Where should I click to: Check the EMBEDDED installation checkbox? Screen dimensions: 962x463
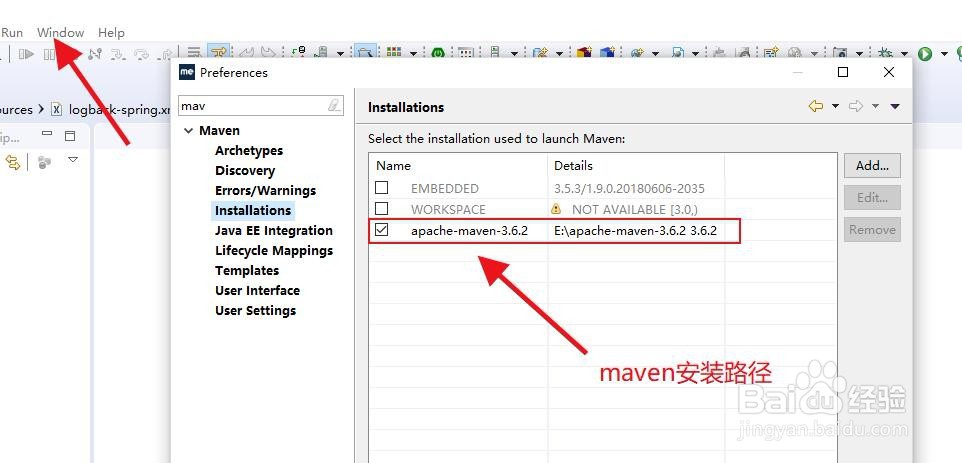(x=382, y=188)
